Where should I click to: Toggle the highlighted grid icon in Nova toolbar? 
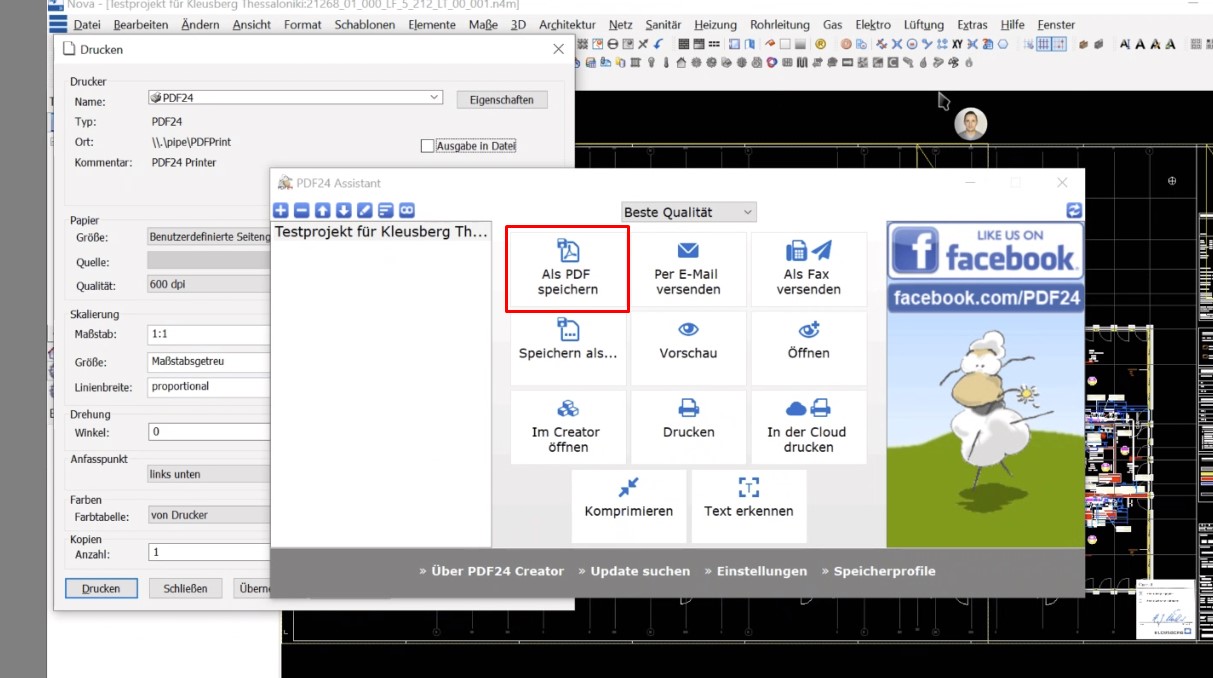1044,44
